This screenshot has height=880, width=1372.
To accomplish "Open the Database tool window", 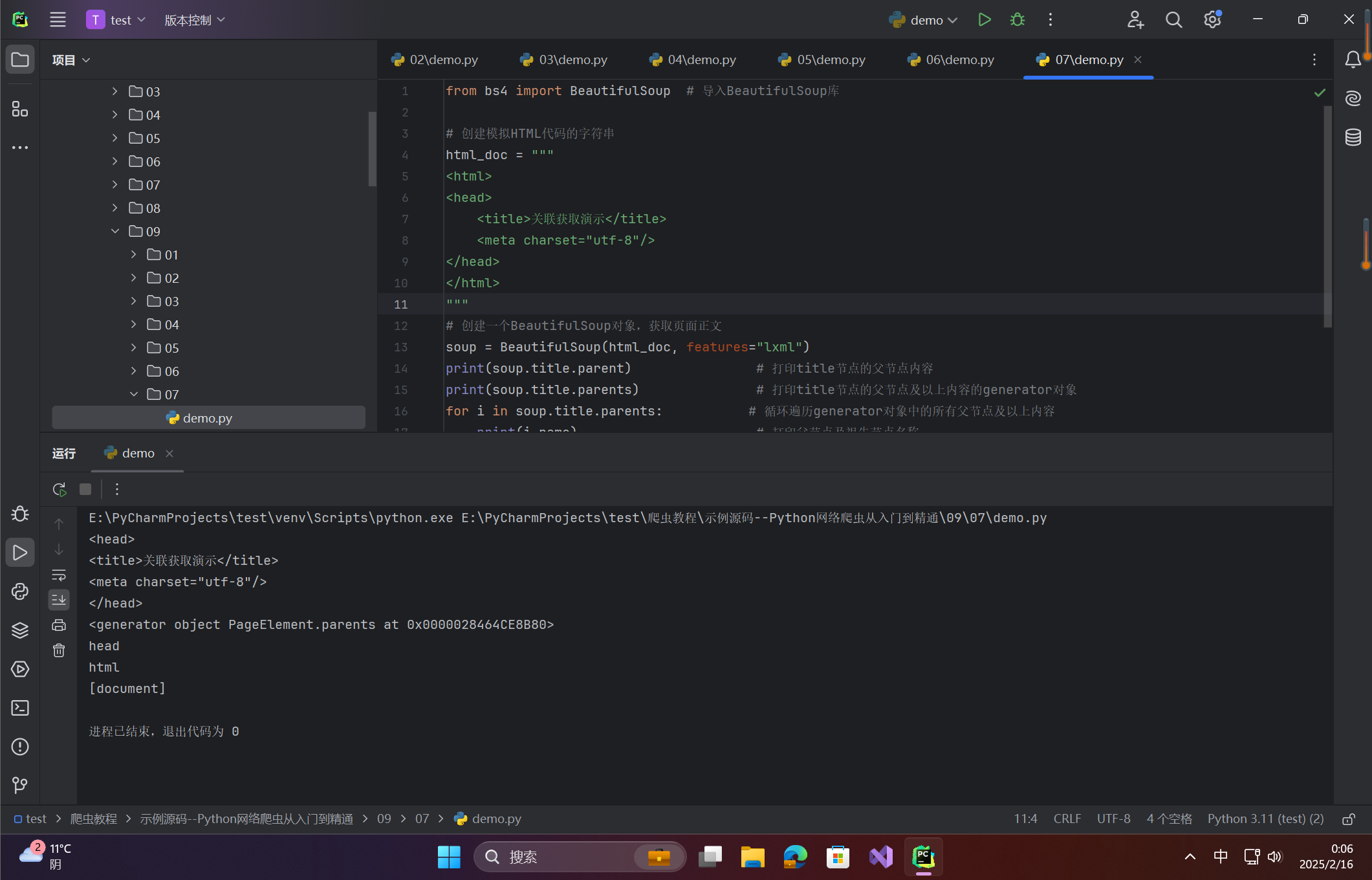I will tap(1353, 137).
